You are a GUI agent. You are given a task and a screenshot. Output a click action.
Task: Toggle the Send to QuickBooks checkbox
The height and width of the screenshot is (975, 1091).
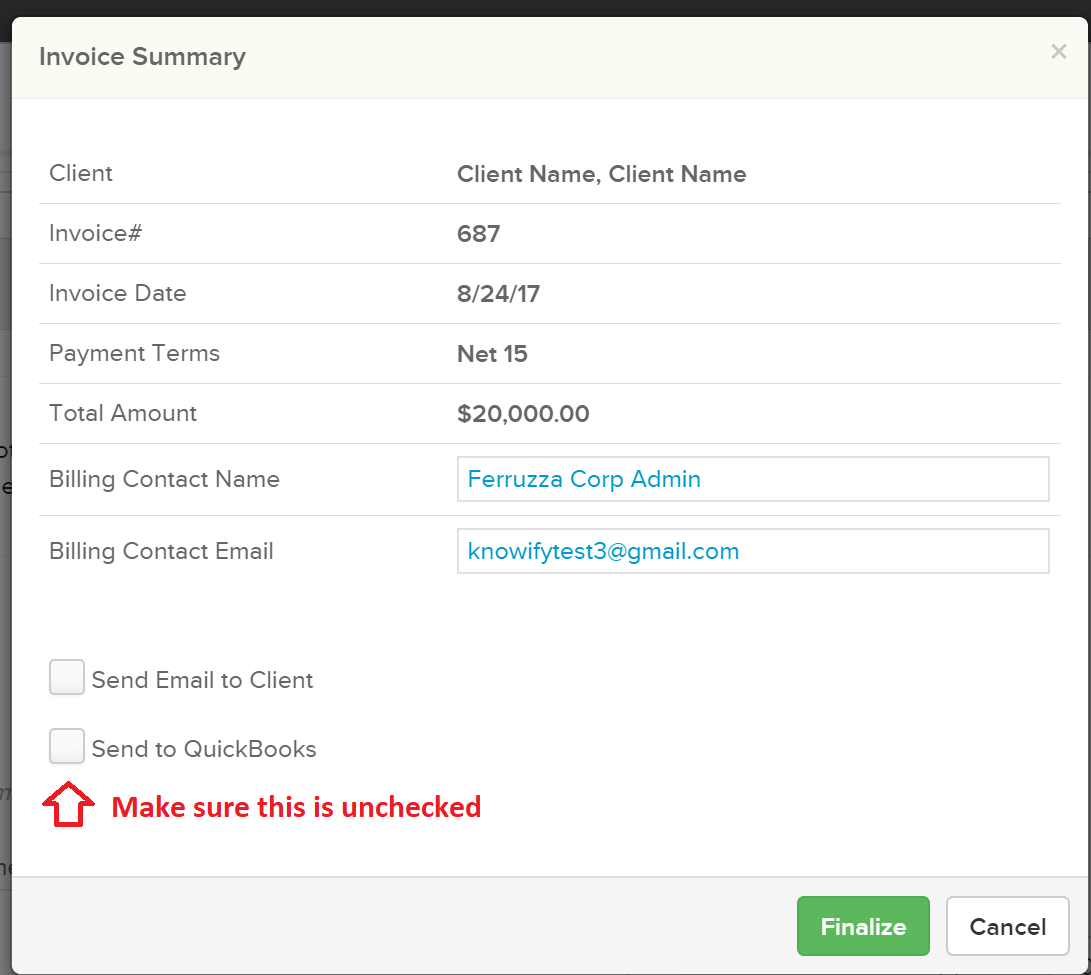(67, 747)
